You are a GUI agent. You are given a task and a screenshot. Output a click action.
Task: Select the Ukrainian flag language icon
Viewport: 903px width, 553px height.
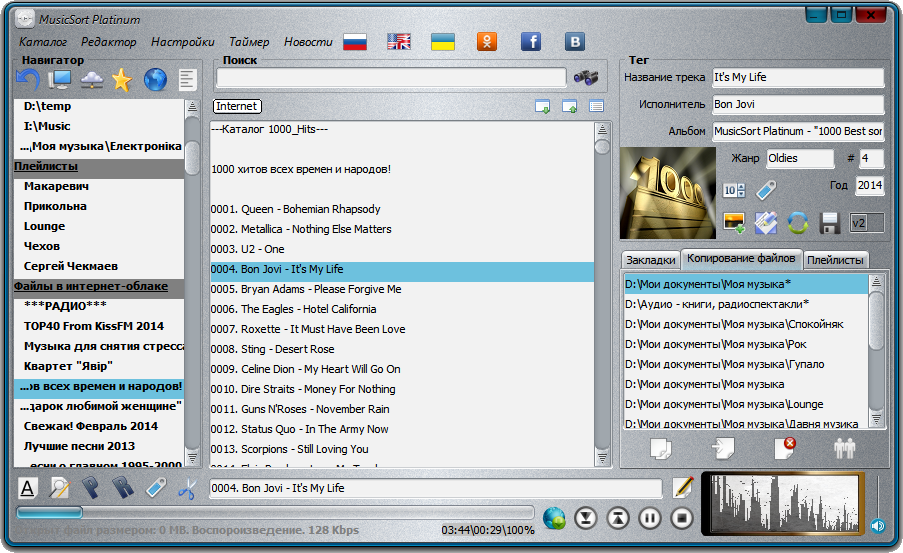click(443, 41)
